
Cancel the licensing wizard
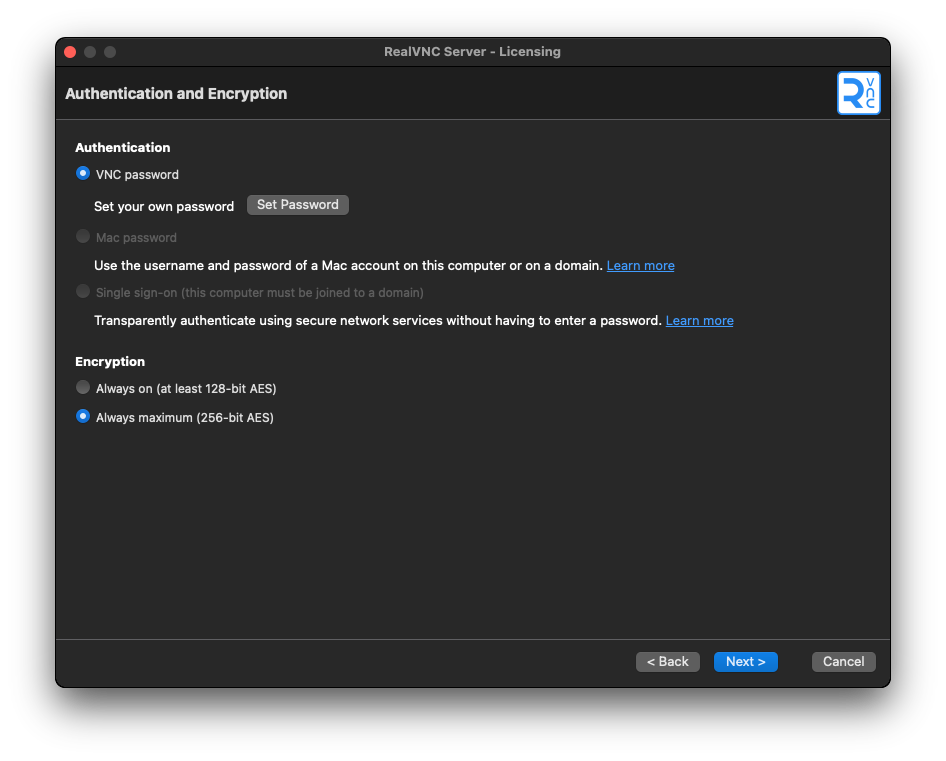[843, 662]
